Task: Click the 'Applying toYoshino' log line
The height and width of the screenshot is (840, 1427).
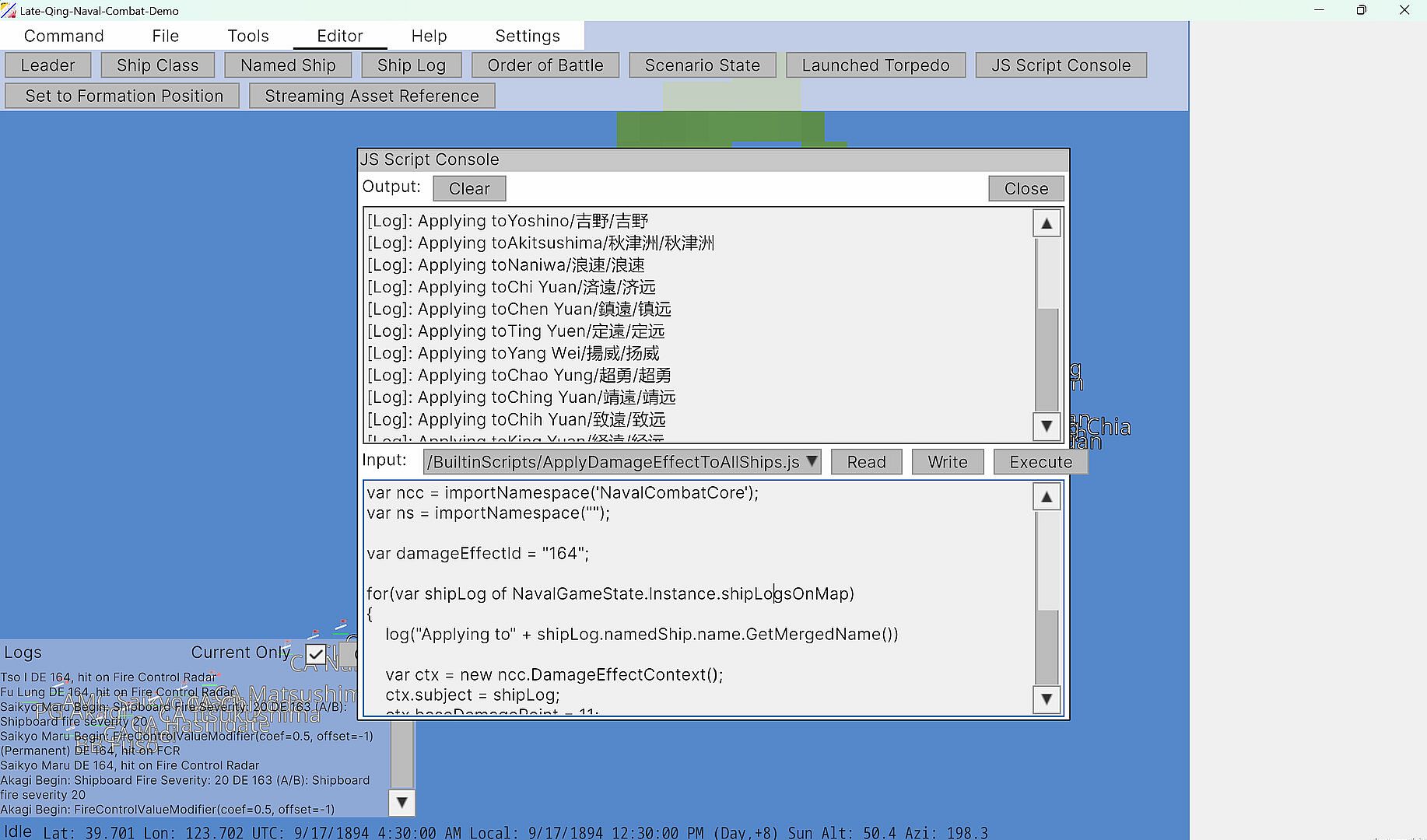Action: 507,221
